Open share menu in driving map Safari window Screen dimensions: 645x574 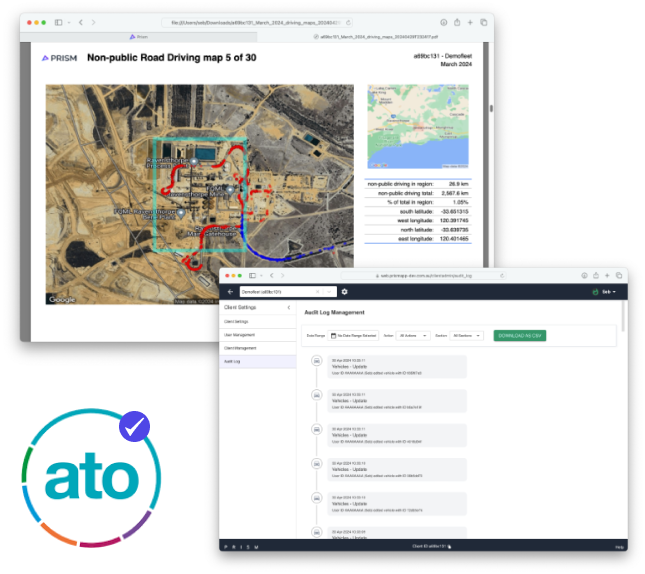point(457,22)
